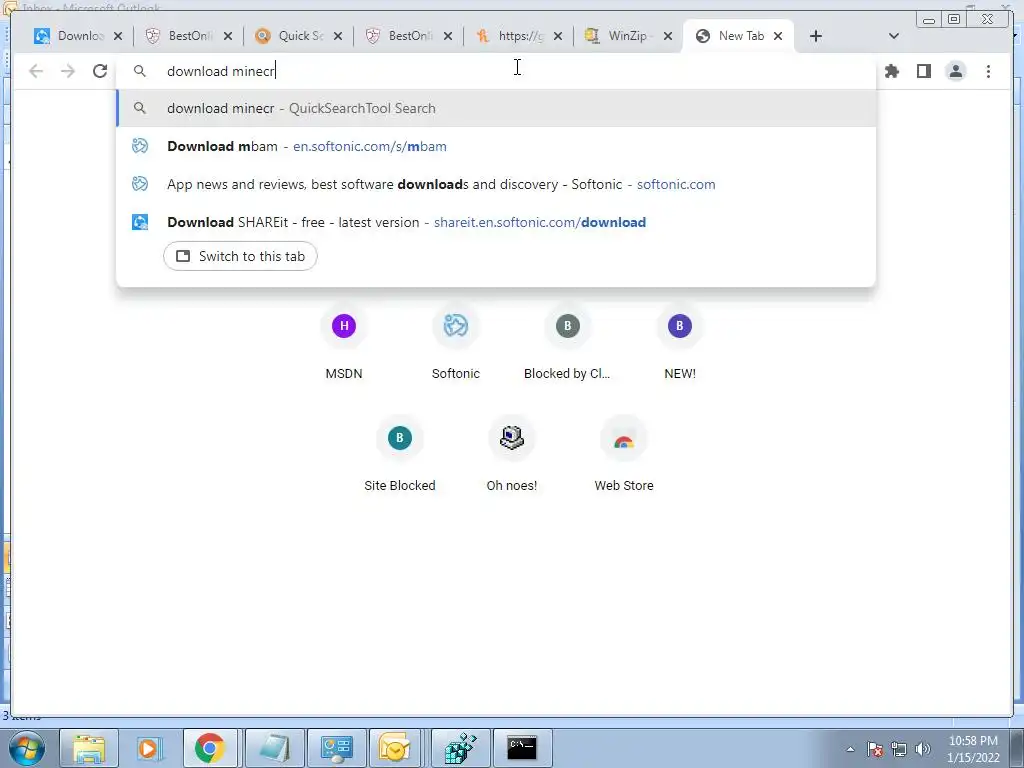Show hidden system tray icons
Viewport: 1024px width, 768px height.
pyautogui.click(x=850, y=749)
